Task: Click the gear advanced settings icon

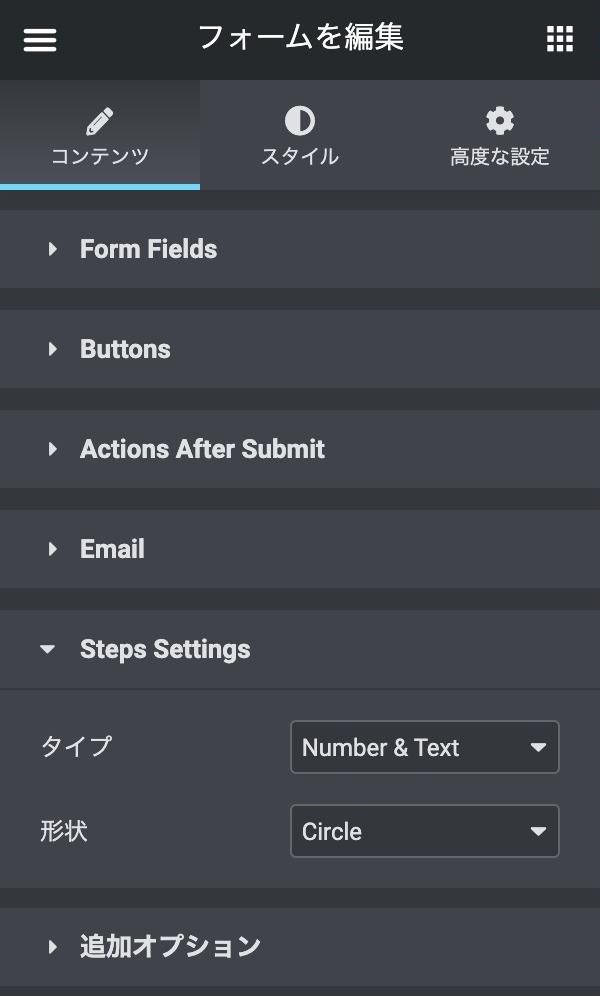Action: coord(499,122)
